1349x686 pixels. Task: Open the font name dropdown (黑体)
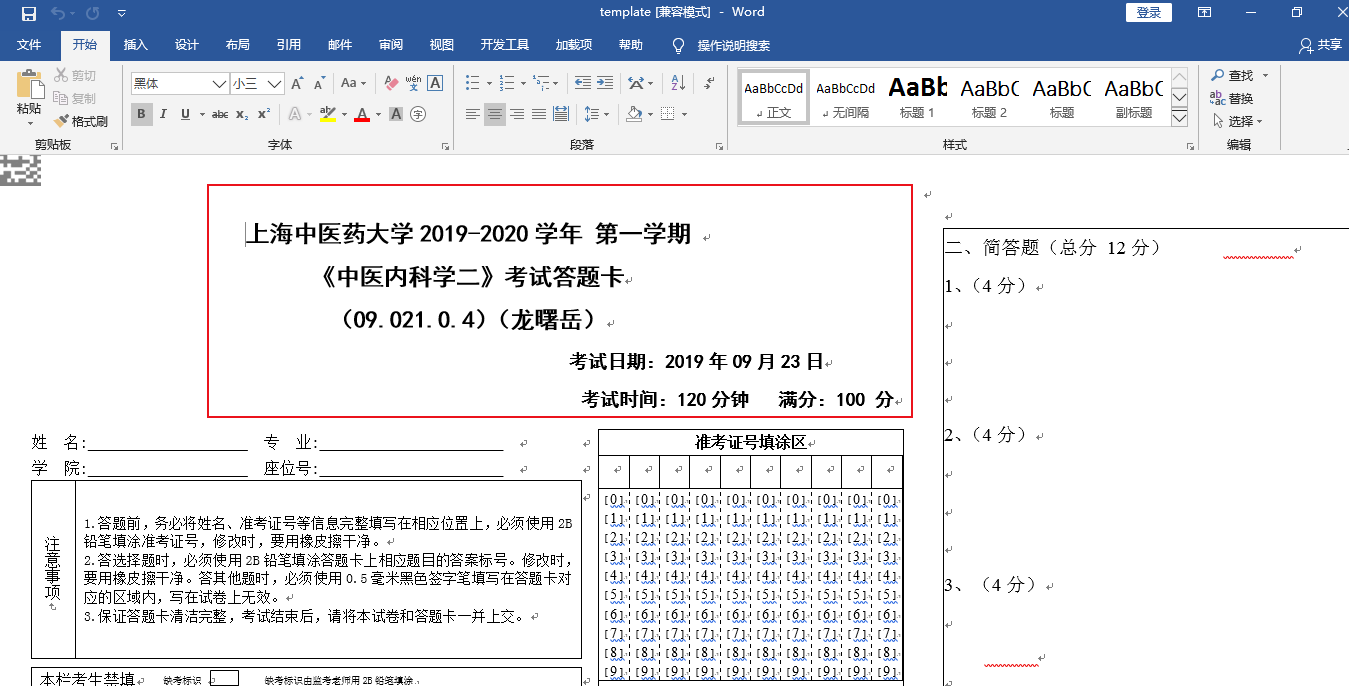pos(219,84)
